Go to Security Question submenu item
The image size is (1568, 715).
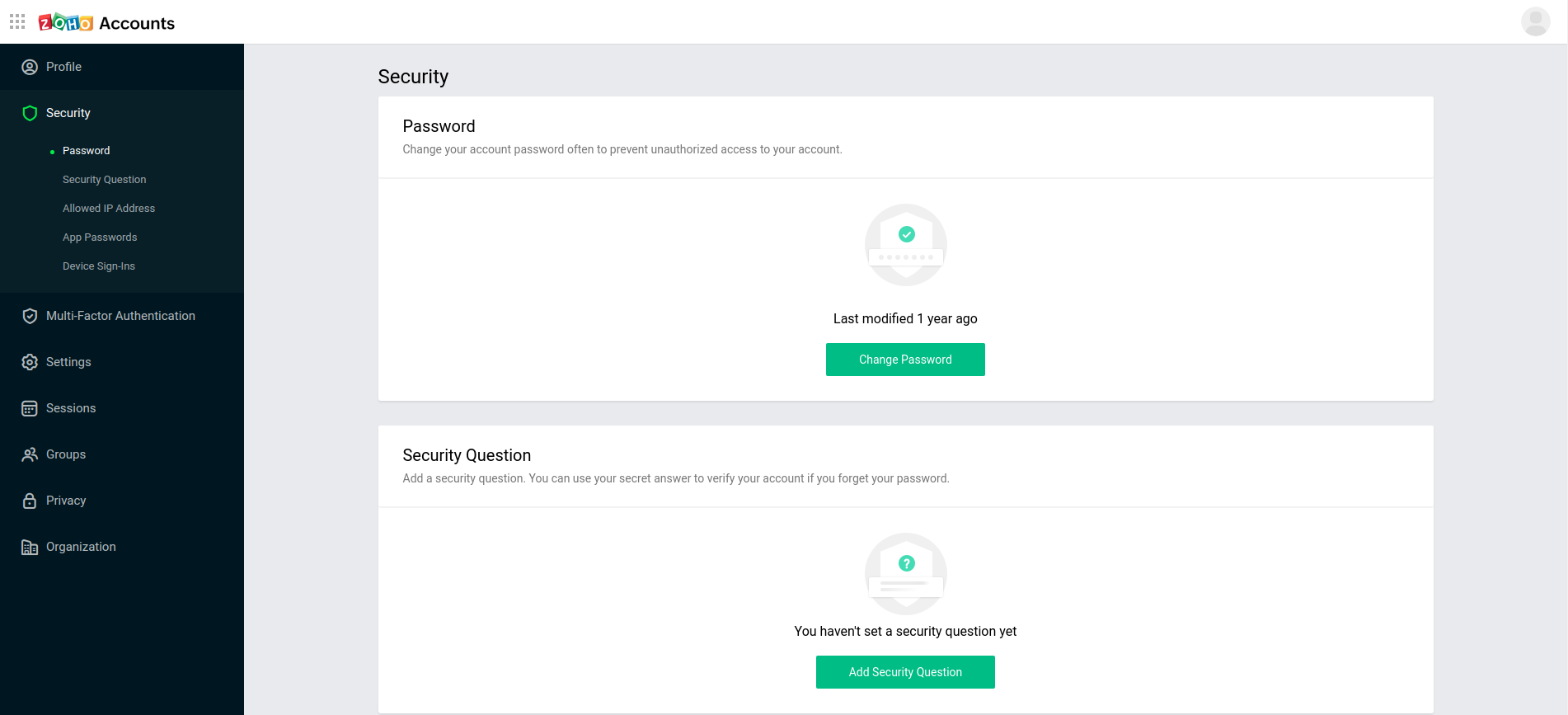coord(104,180)
